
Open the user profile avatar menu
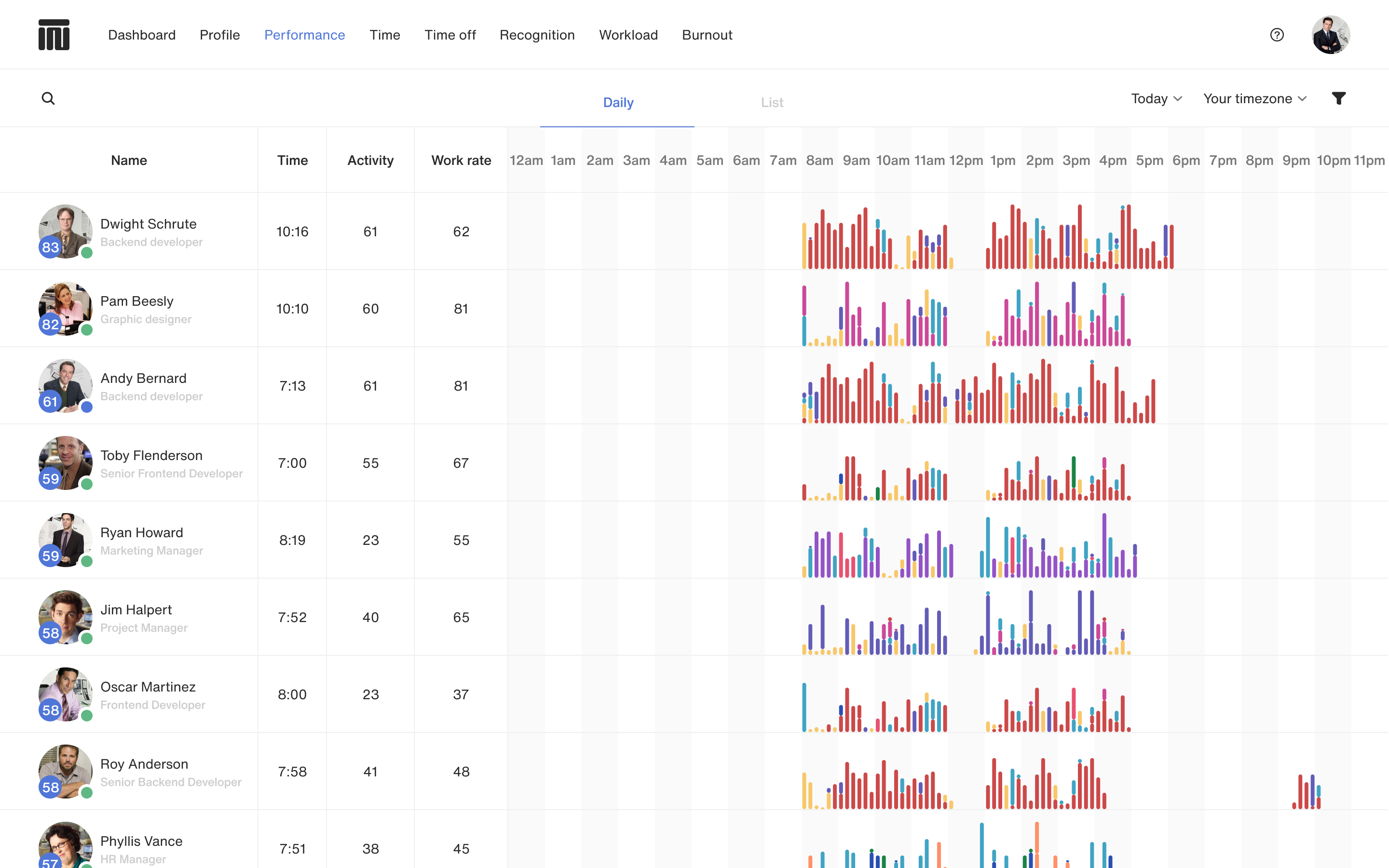(1331, 35)
